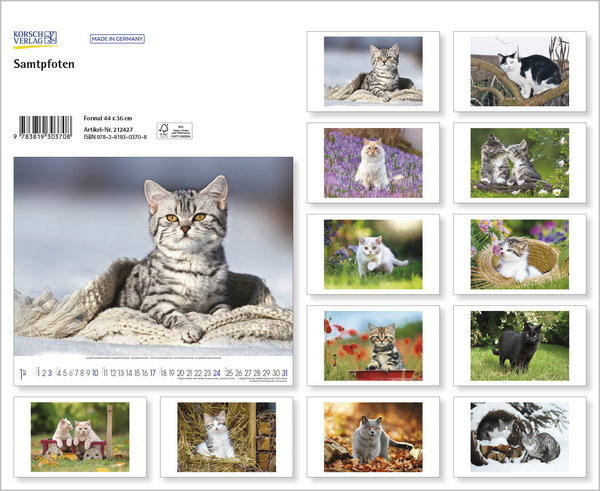Click the Korsch Verlag logo

pos(35,39)
